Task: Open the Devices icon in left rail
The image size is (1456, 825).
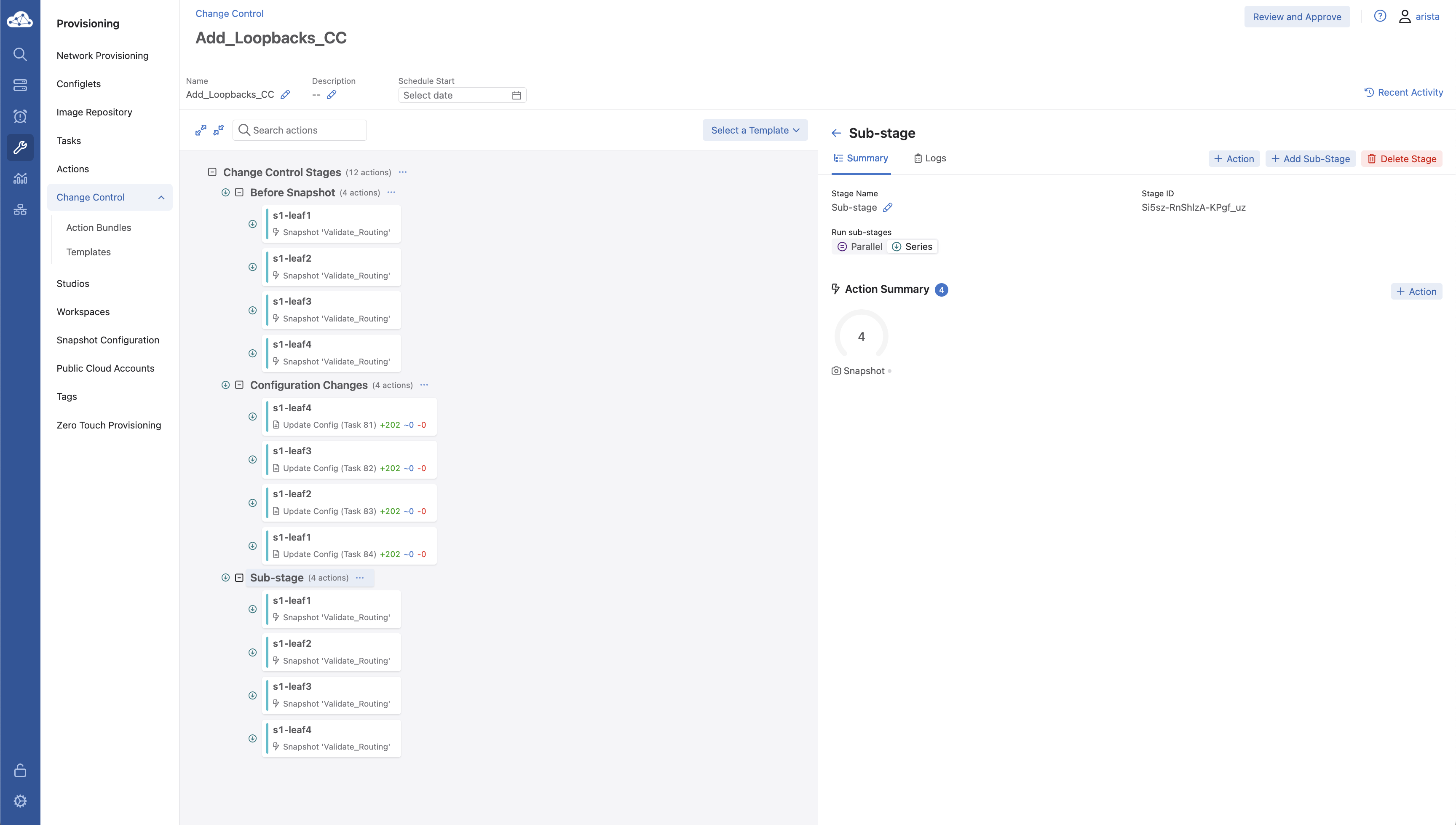Action: coord(20,85)
